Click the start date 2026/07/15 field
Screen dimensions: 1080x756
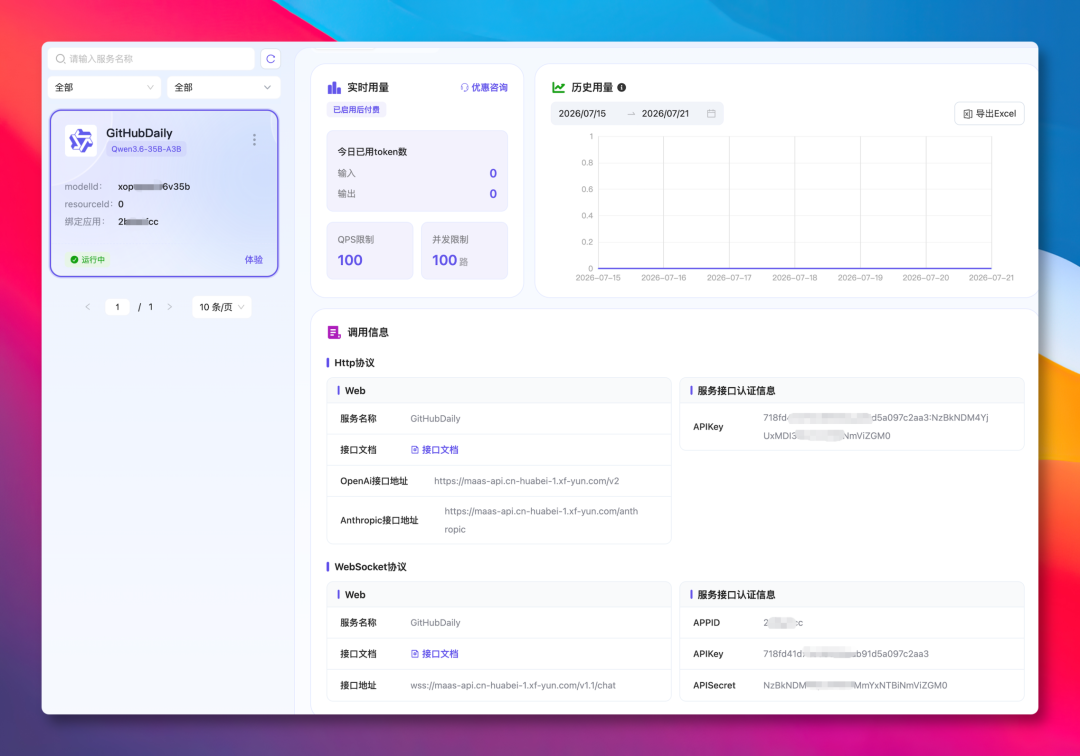coord(582,114)
